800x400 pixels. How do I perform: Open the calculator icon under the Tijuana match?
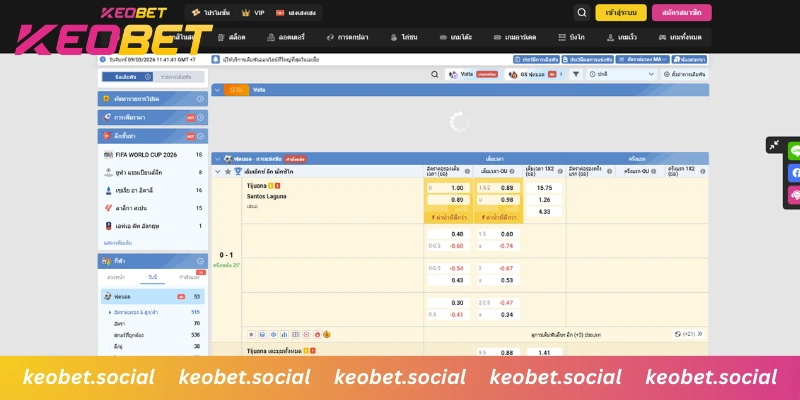(x=262, y=335)
